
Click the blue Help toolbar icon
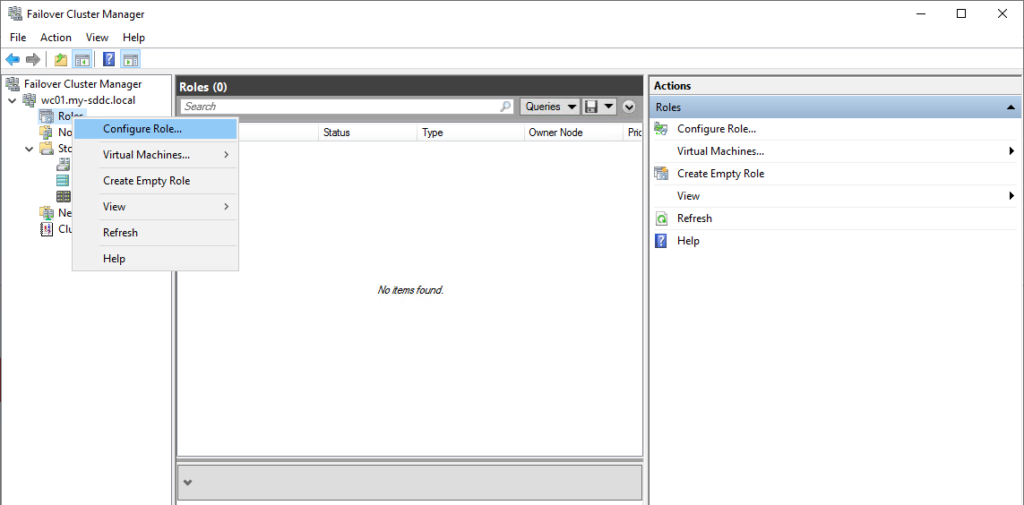click(x=109, y=59)
